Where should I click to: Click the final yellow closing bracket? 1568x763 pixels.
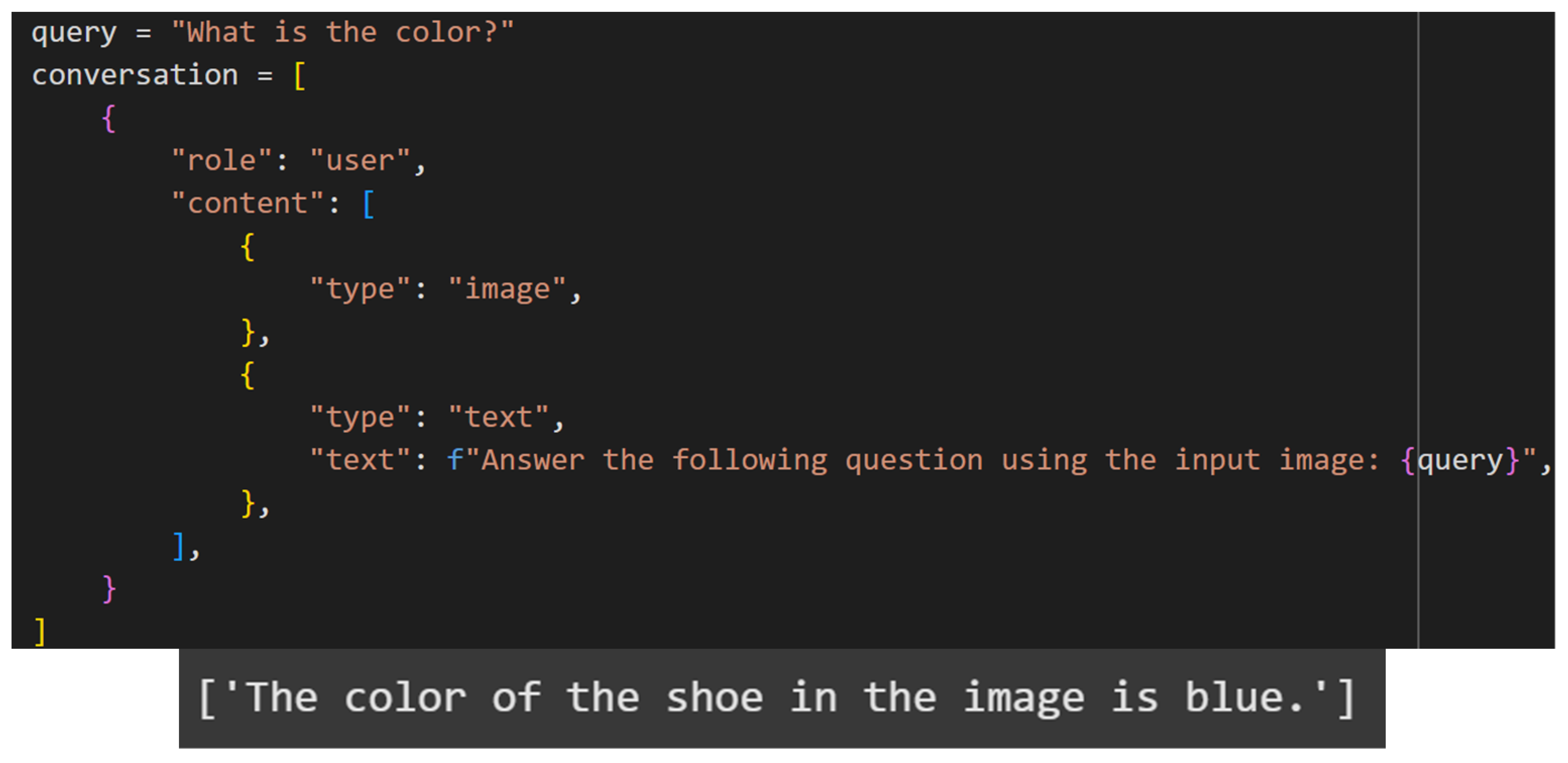(40, 631)
